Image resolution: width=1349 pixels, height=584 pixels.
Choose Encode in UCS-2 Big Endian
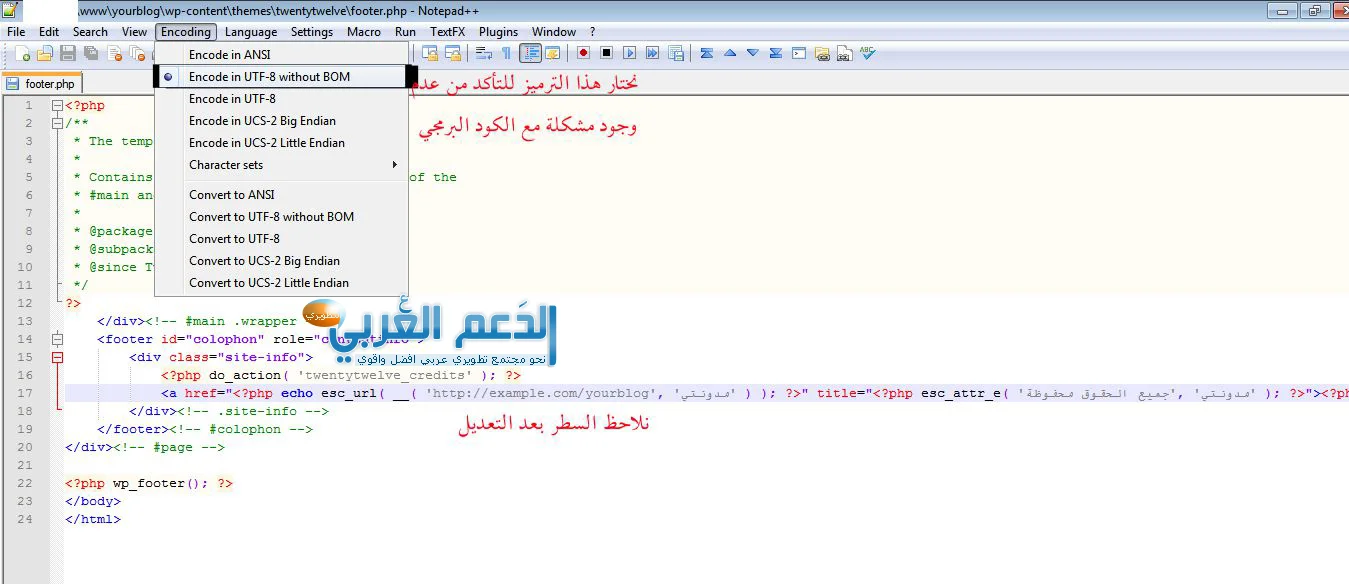[x=262, y=121]
